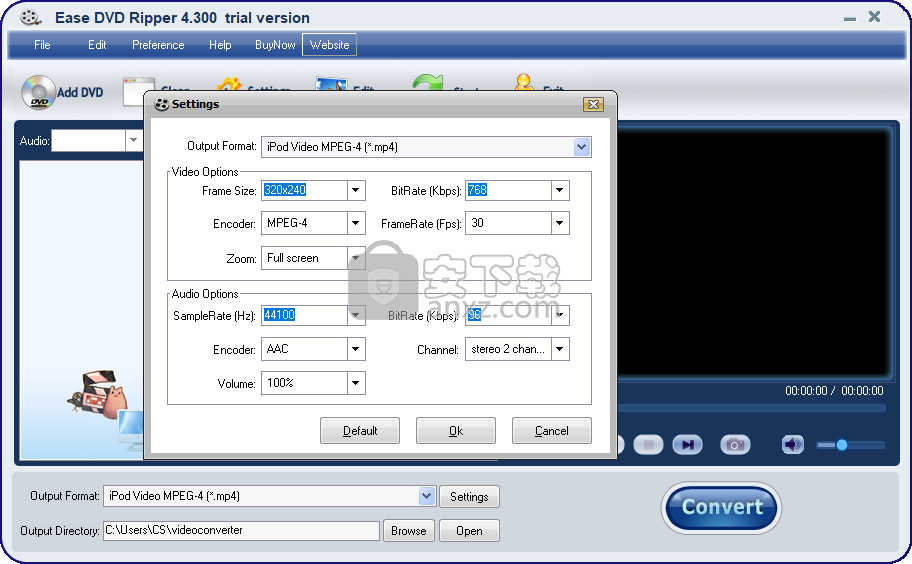This screenshot has width=912, height=564.
Task: Mute audio with the speaker icon
Action: click(792, 445)
